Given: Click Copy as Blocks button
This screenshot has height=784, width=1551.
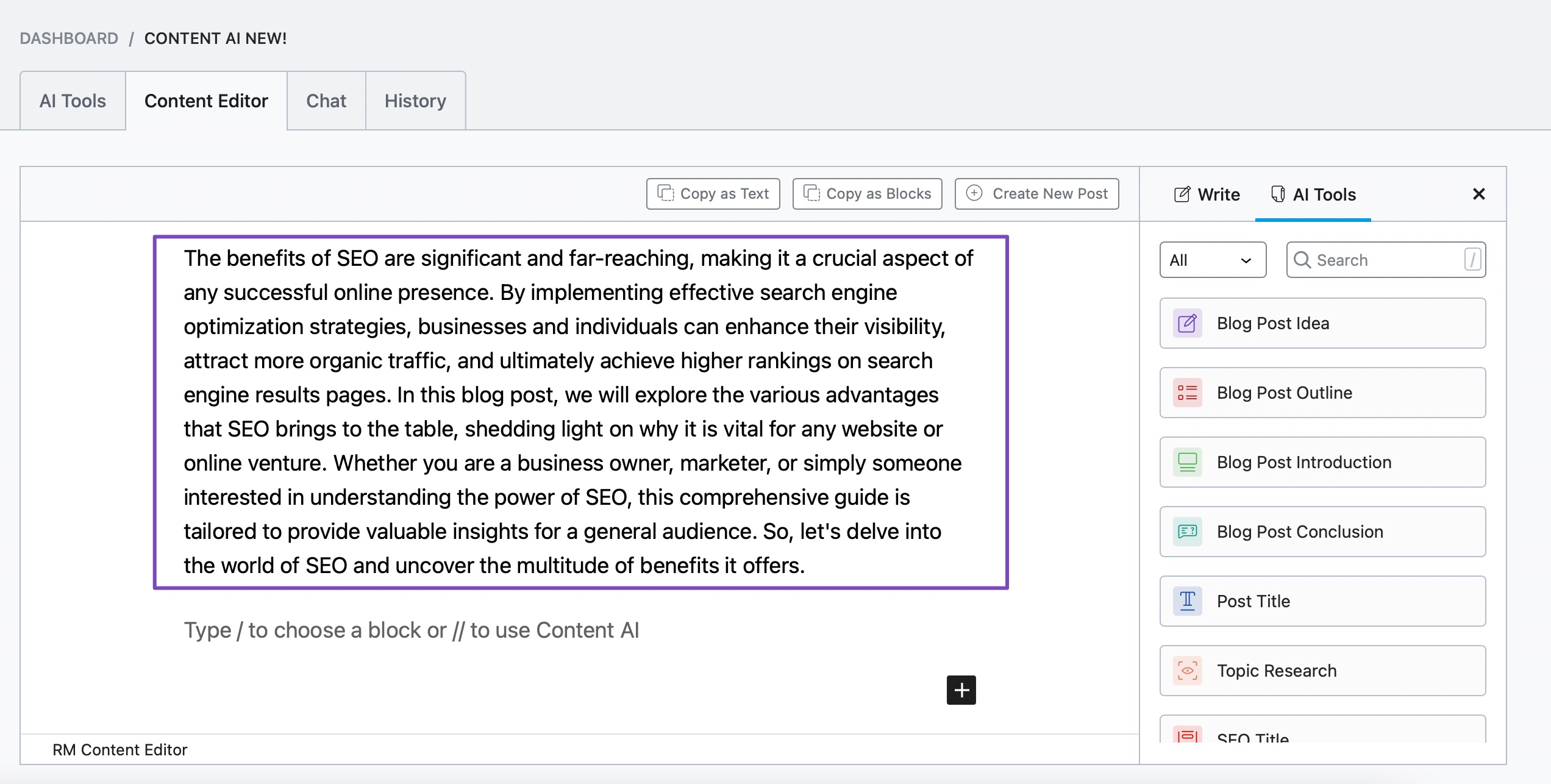Looking at the screenshot, I should [x=868, y=194].
